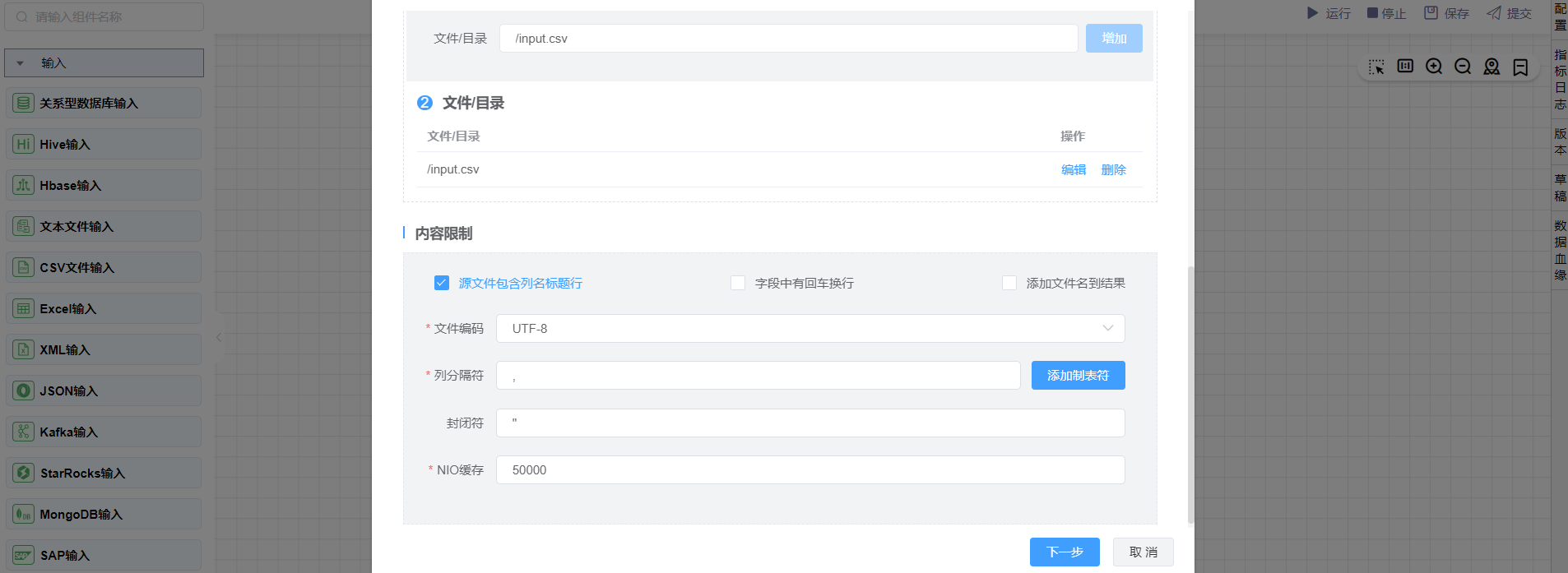This screenshot has width=1568, height=573.
Task: Click the 下一步 button
Action: coord(1065,552)
